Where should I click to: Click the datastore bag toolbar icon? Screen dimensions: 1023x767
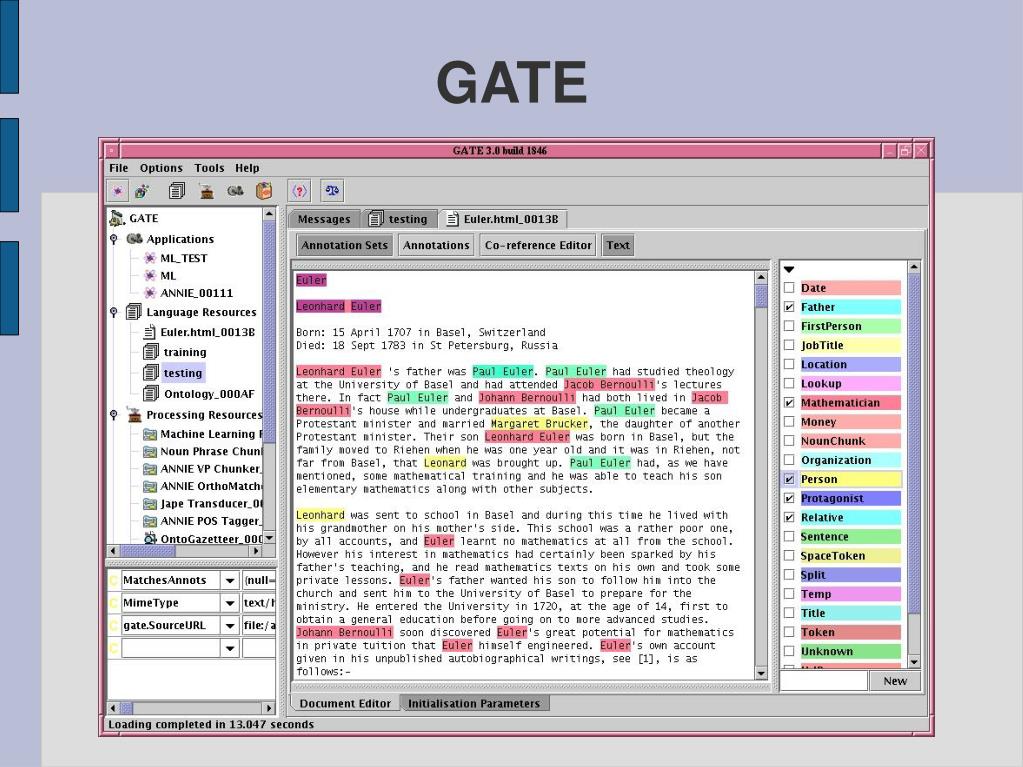pyautogui.click(x=264, y=191)
